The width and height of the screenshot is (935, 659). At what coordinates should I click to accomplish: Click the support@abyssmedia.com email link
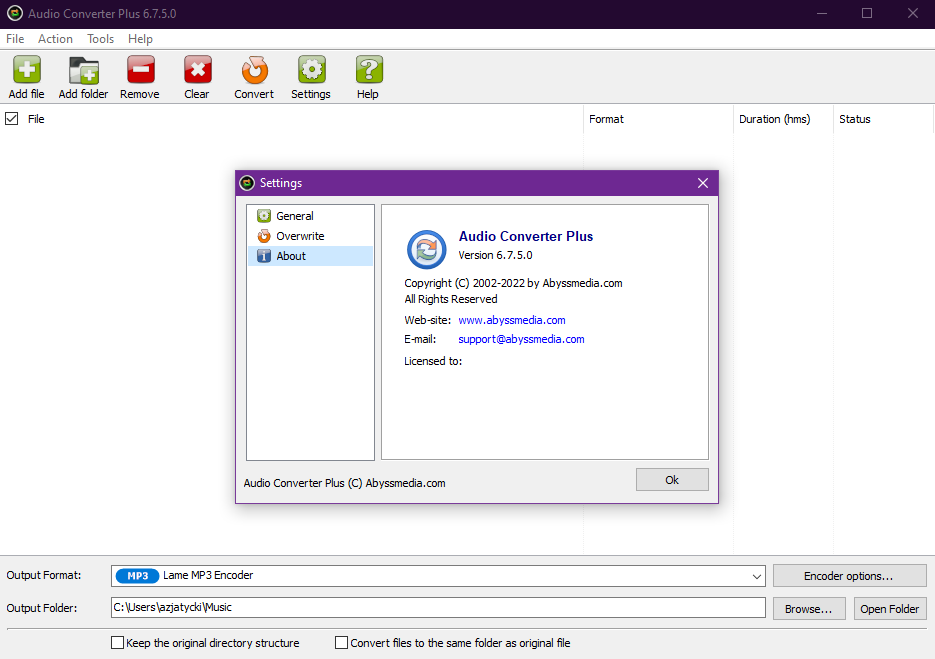point(521,339)
